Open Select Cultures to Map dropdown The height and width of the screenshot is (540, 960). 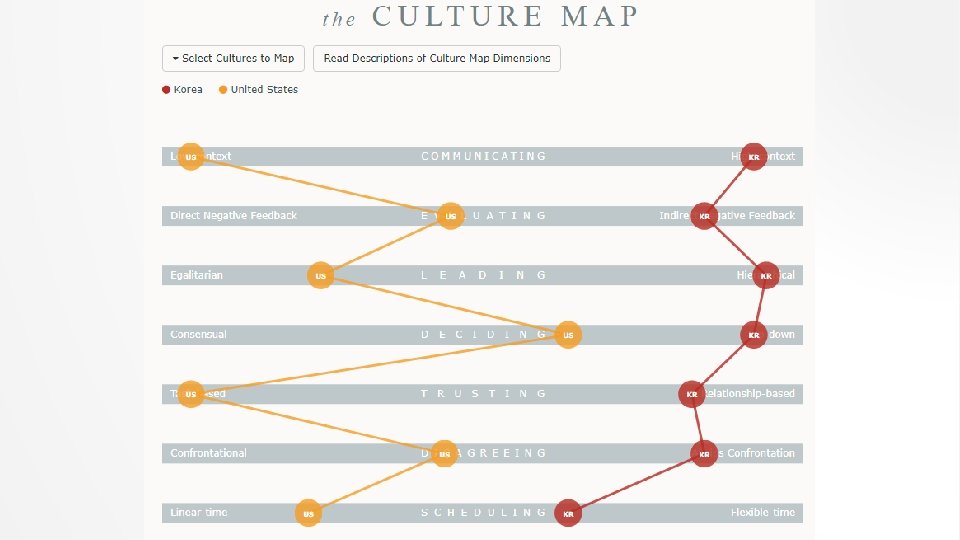pyautogui.click(x=235, y=58)
